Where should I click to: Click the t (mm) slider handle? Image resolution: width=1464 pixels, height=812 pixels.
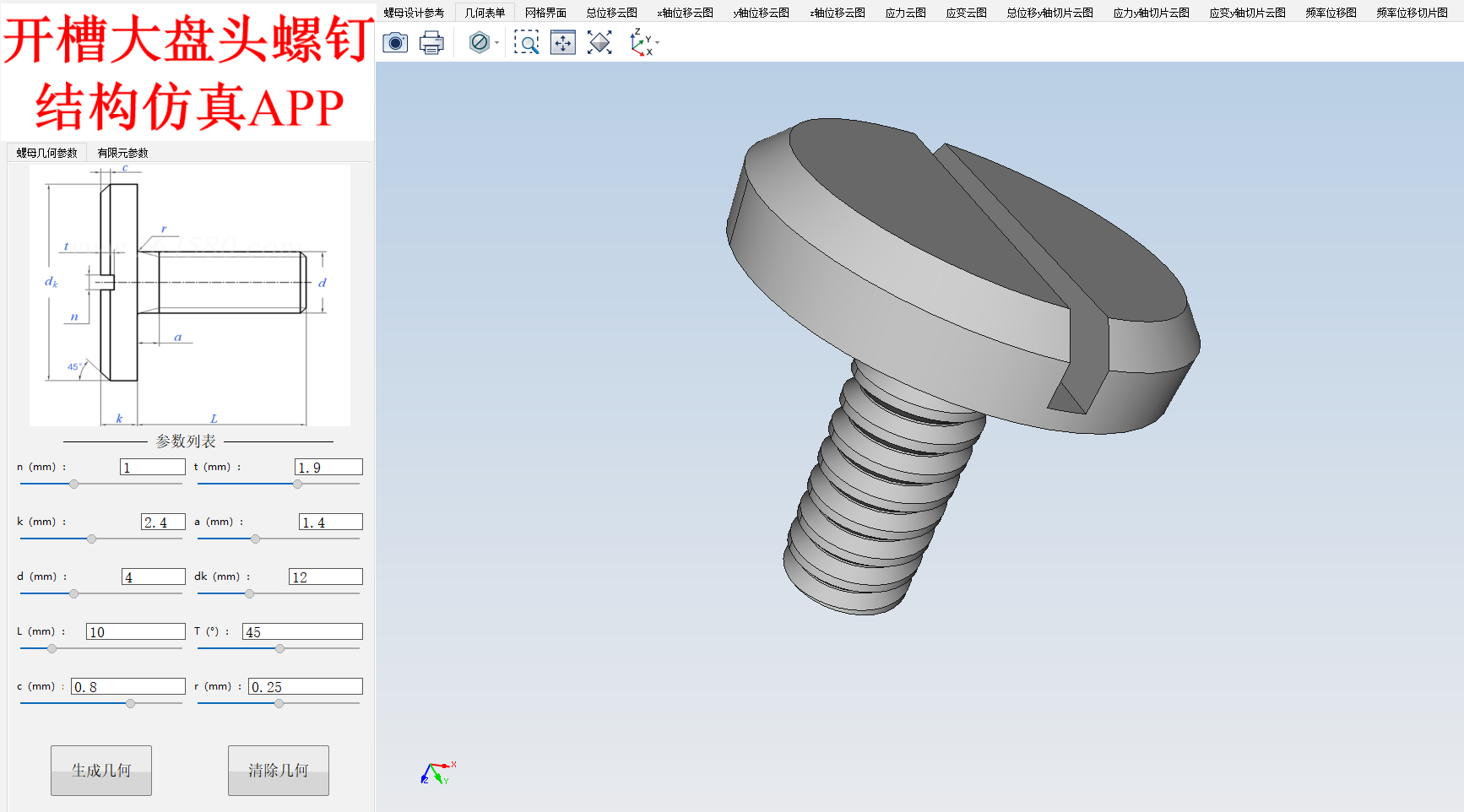(x=298, y=484)
